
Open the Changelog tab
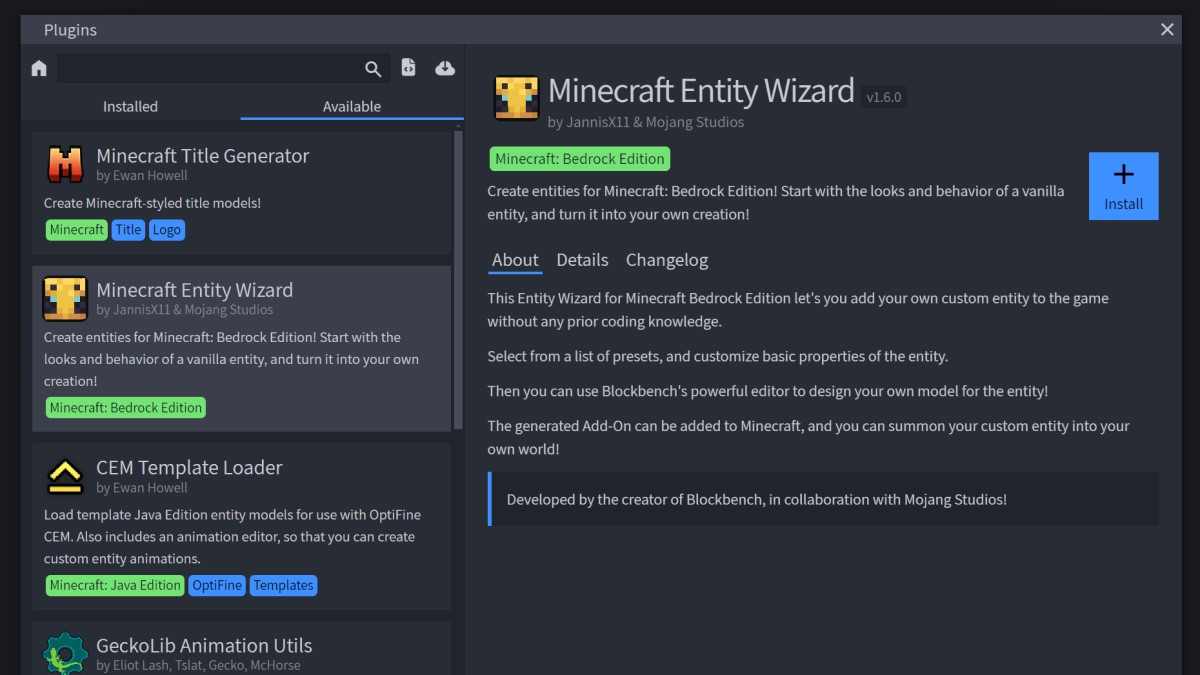[667, 260]
